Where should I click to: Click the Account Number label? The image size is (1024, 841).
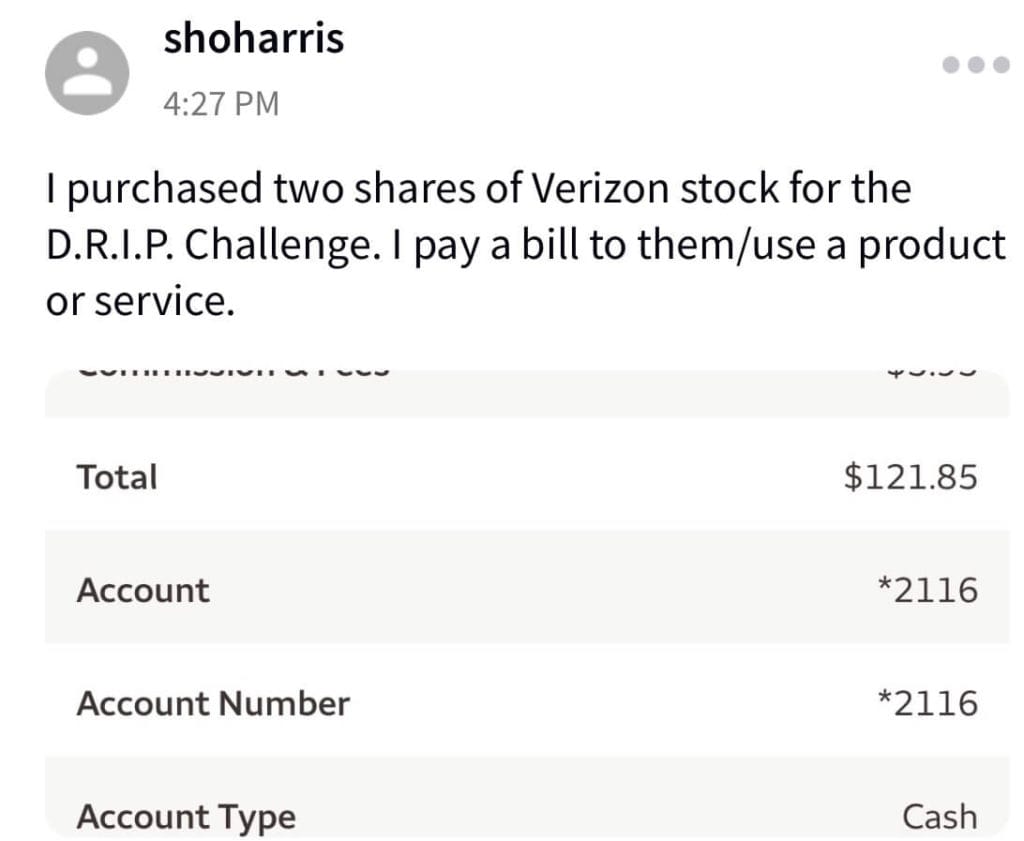pyautogui.click(x=213, y=704)
